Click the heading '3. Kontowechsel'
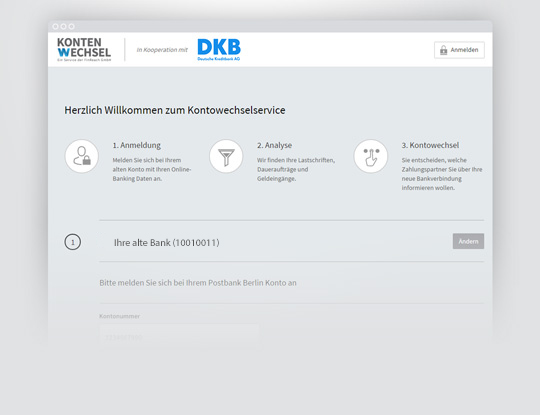Image resolution: width=540 pixels, height=415 pixels. coord(430,145)
